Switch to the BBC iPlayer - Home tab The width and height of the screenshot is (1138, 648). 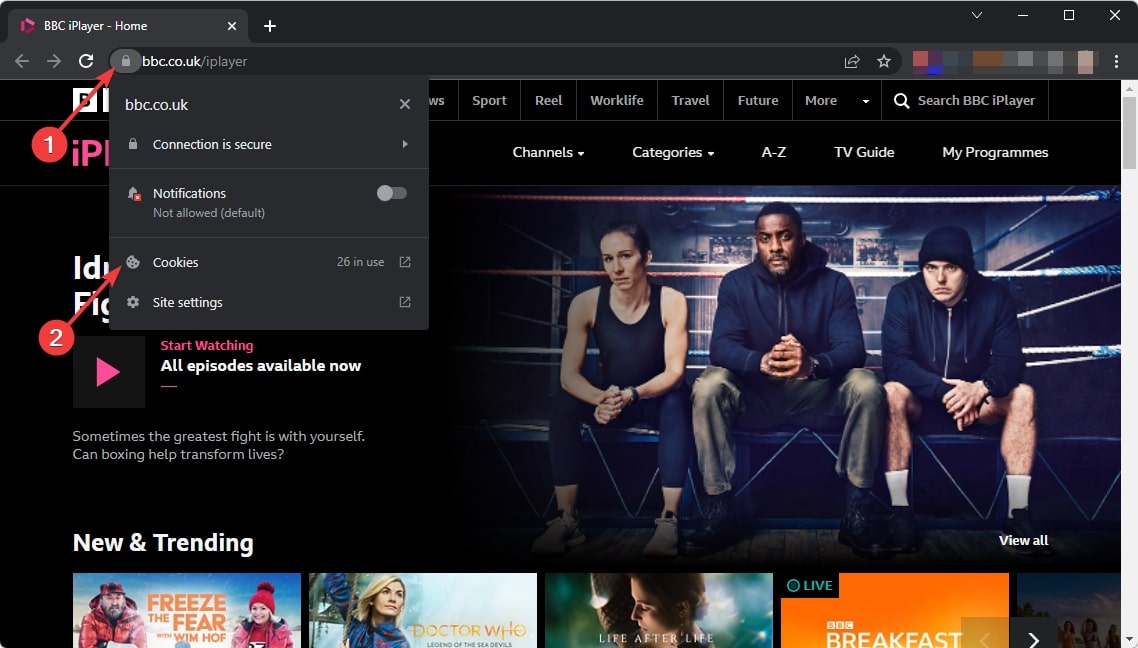(120, 25)
